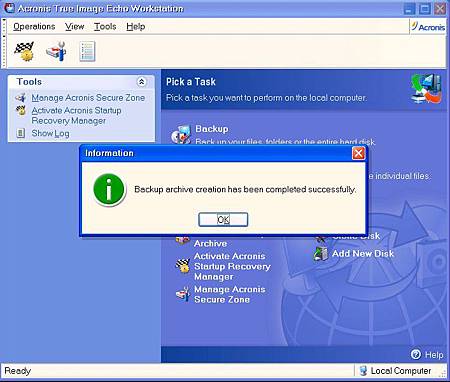Click the Manage Secure Zone task icon
Viewport: 450px width, 382px height.
coord(183,294)
